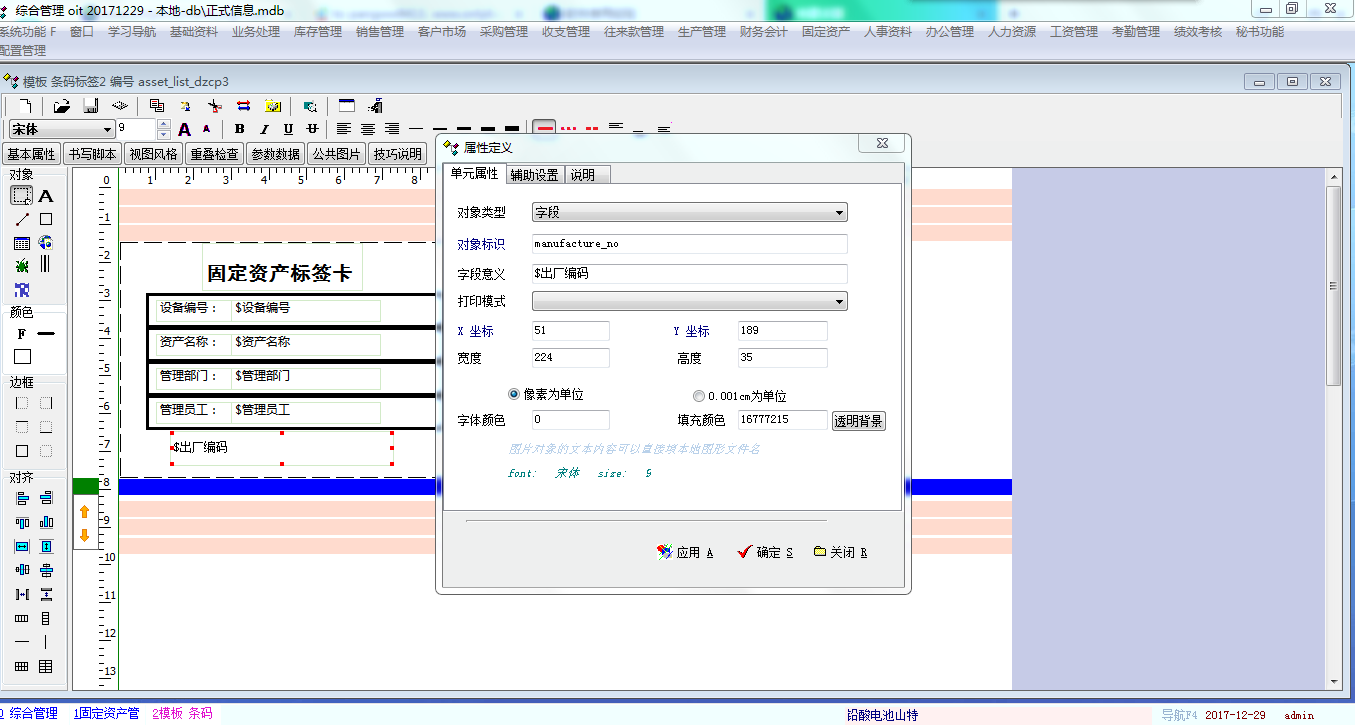This screenshot has height=725, width=1355.
Task: Click the 透明背景 button
Action: [x=858, y=421]
